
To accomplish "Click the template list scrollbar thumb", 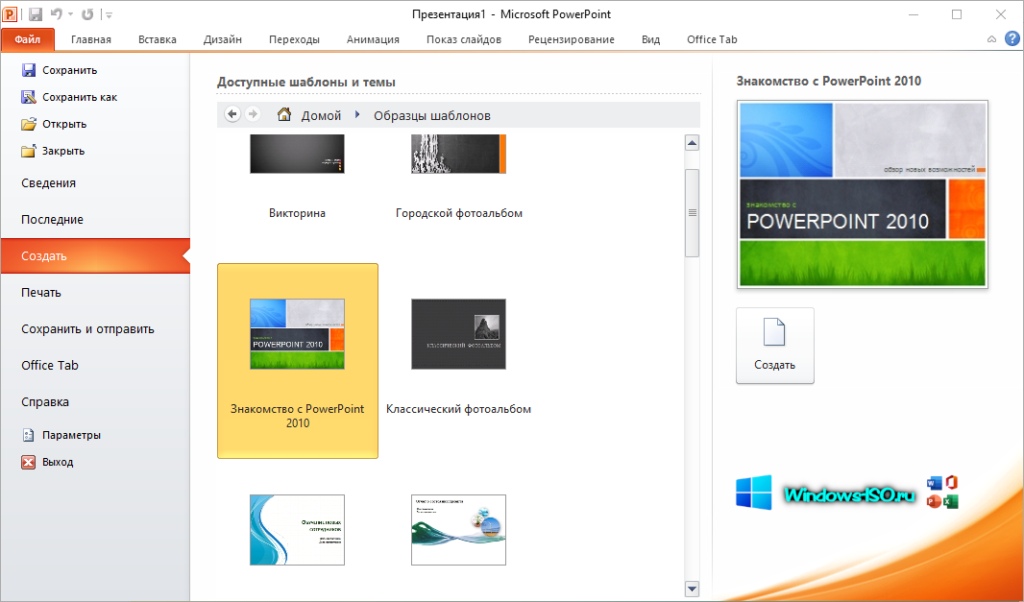I will click(x=692, y=213).
